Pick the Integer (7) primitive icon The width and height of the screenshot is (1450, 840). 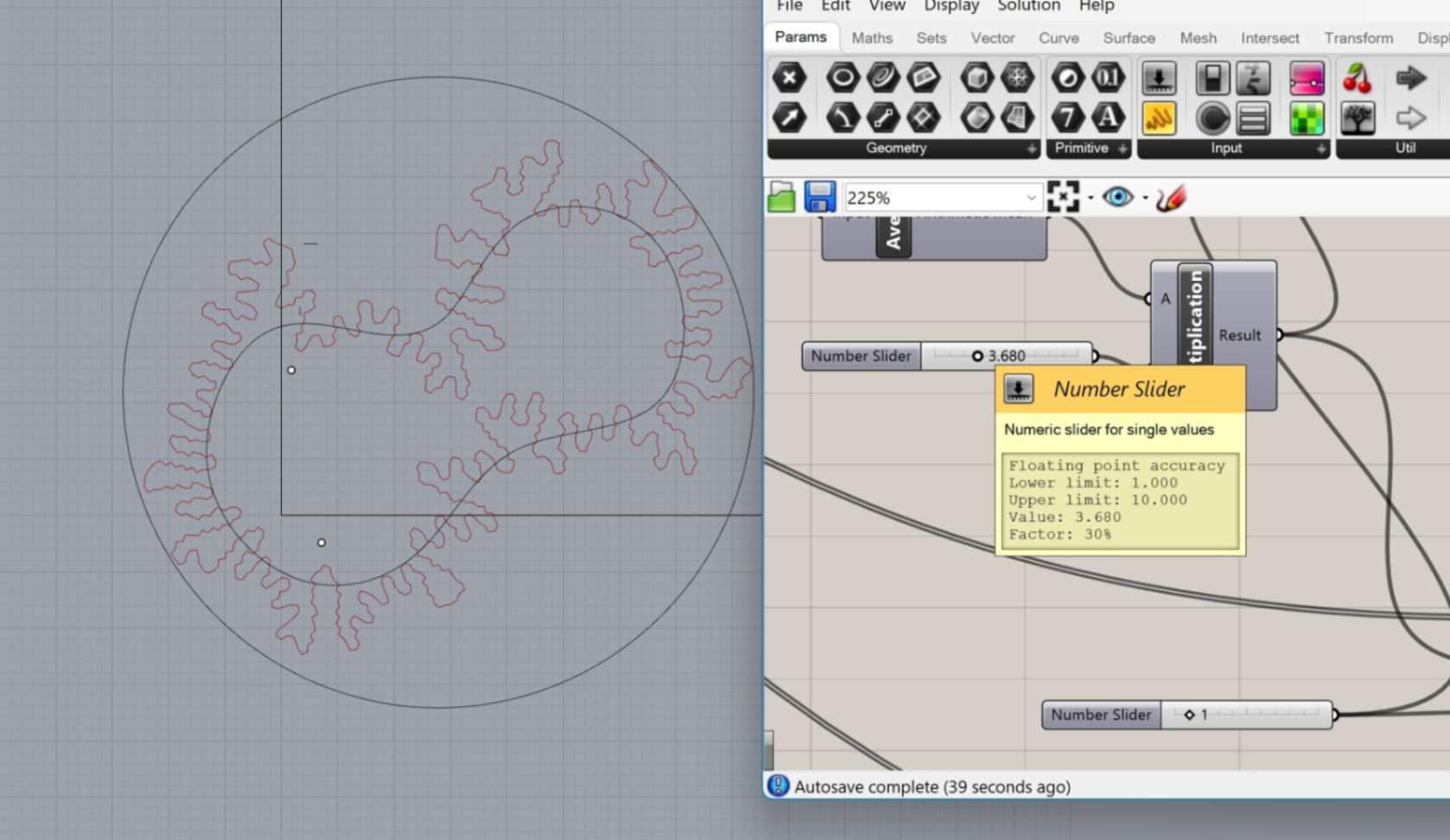[x=1068, y=118]
